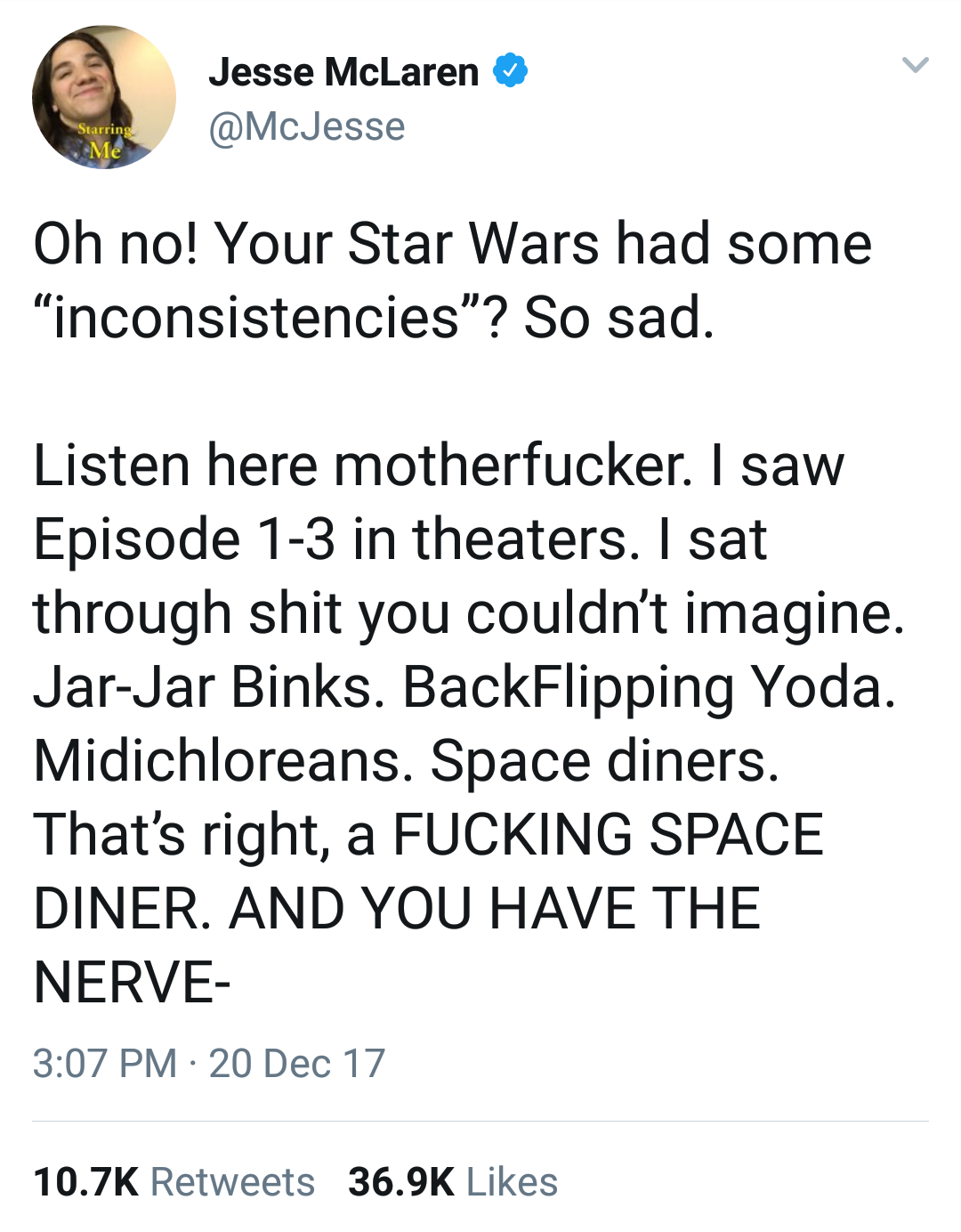The image size is (961, 1232).
Task: Open the tweet options chevron menu
Action: 915,65
